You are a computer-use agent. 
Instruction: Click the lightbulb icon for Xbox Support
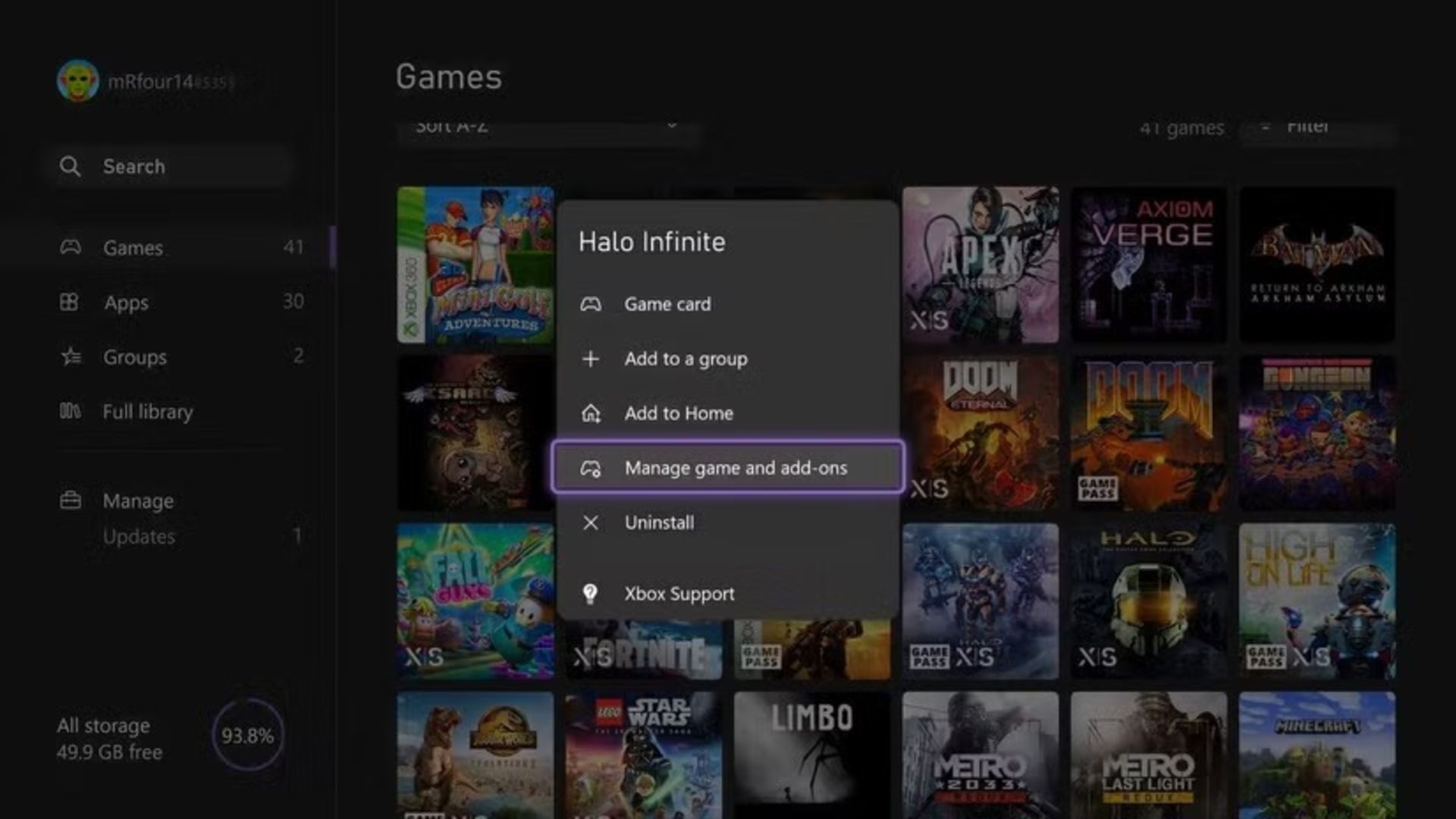(x=590, y=594)
